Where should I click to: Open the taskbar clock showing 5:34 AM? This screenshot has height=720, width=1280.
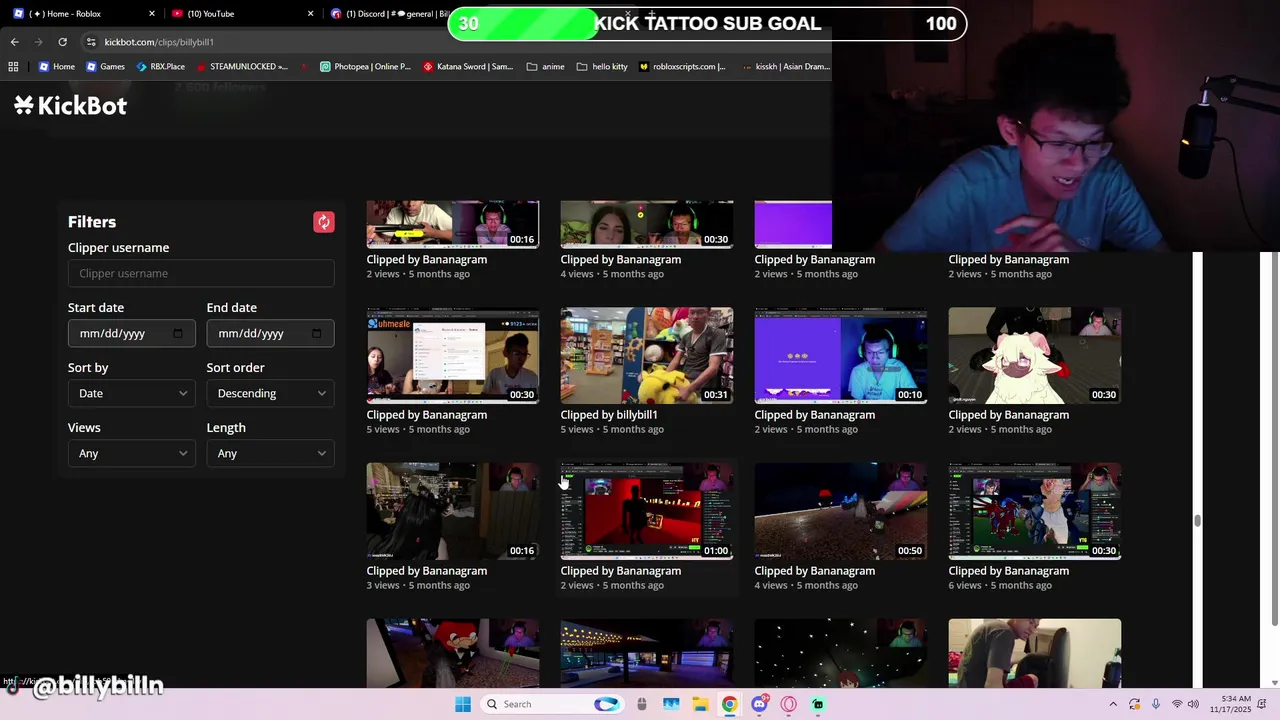coord(1231,704)
